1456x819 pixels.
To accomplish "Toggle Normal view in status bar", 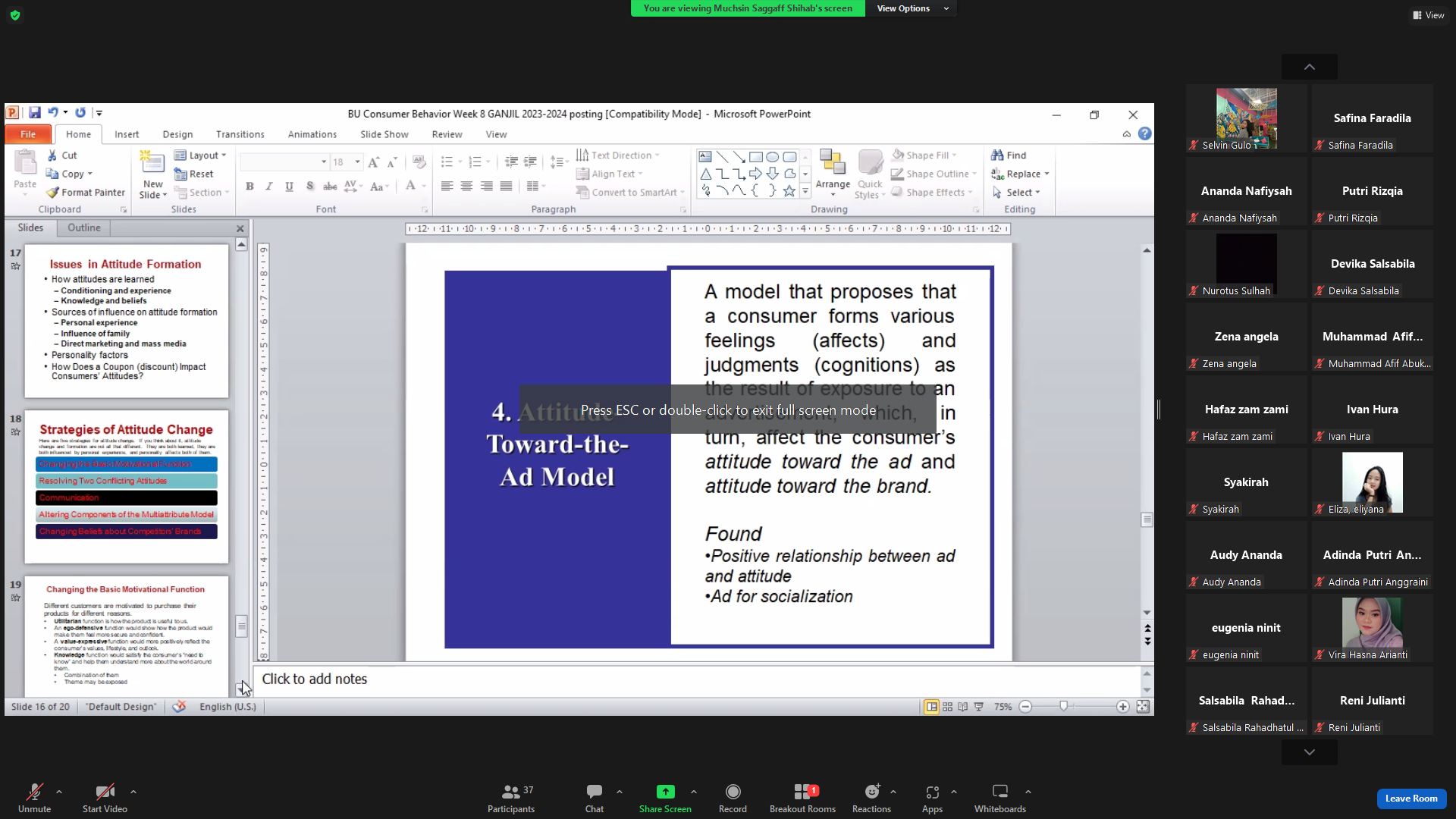I will (931, 707).
